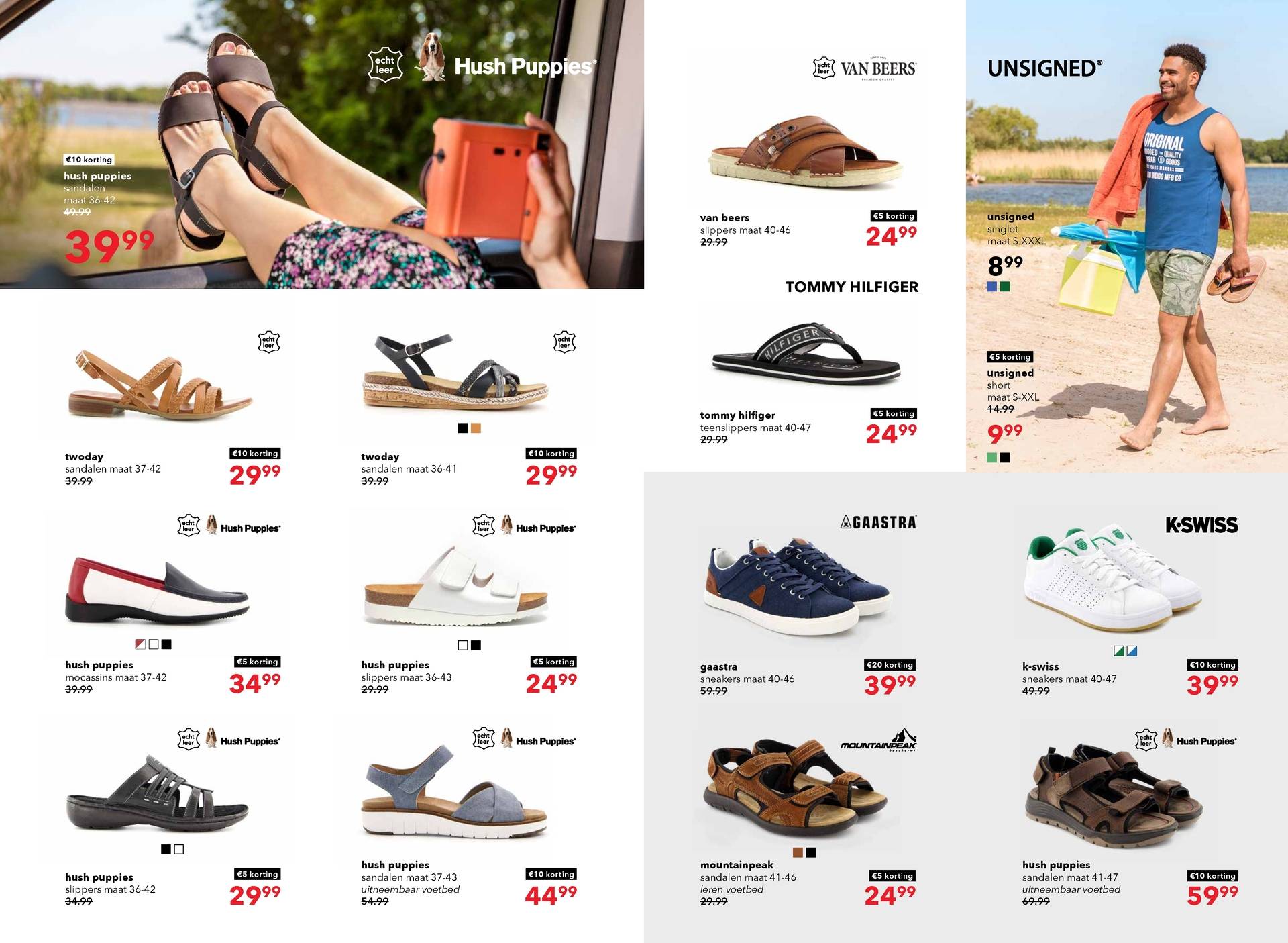Screen dimensions: 1288x943
Task: Click the UNSIGNED brand logo
Action: click(1044, 68)
